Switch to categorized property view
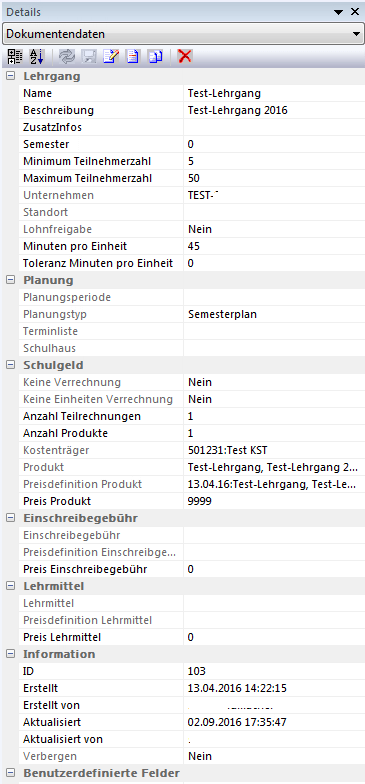 pos(14,56)
